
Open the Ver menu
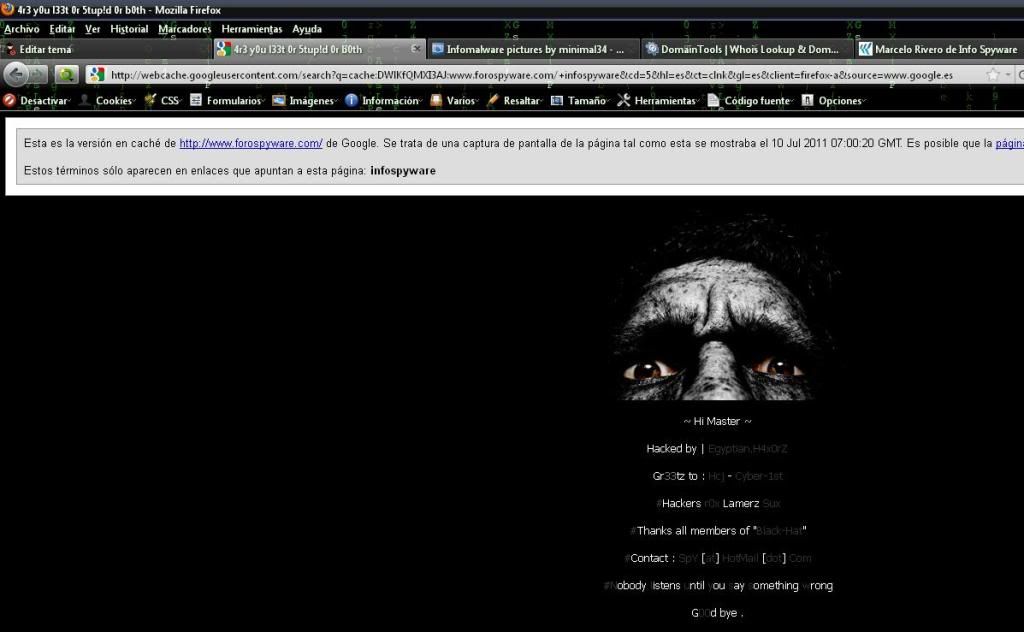click(93, 29)
